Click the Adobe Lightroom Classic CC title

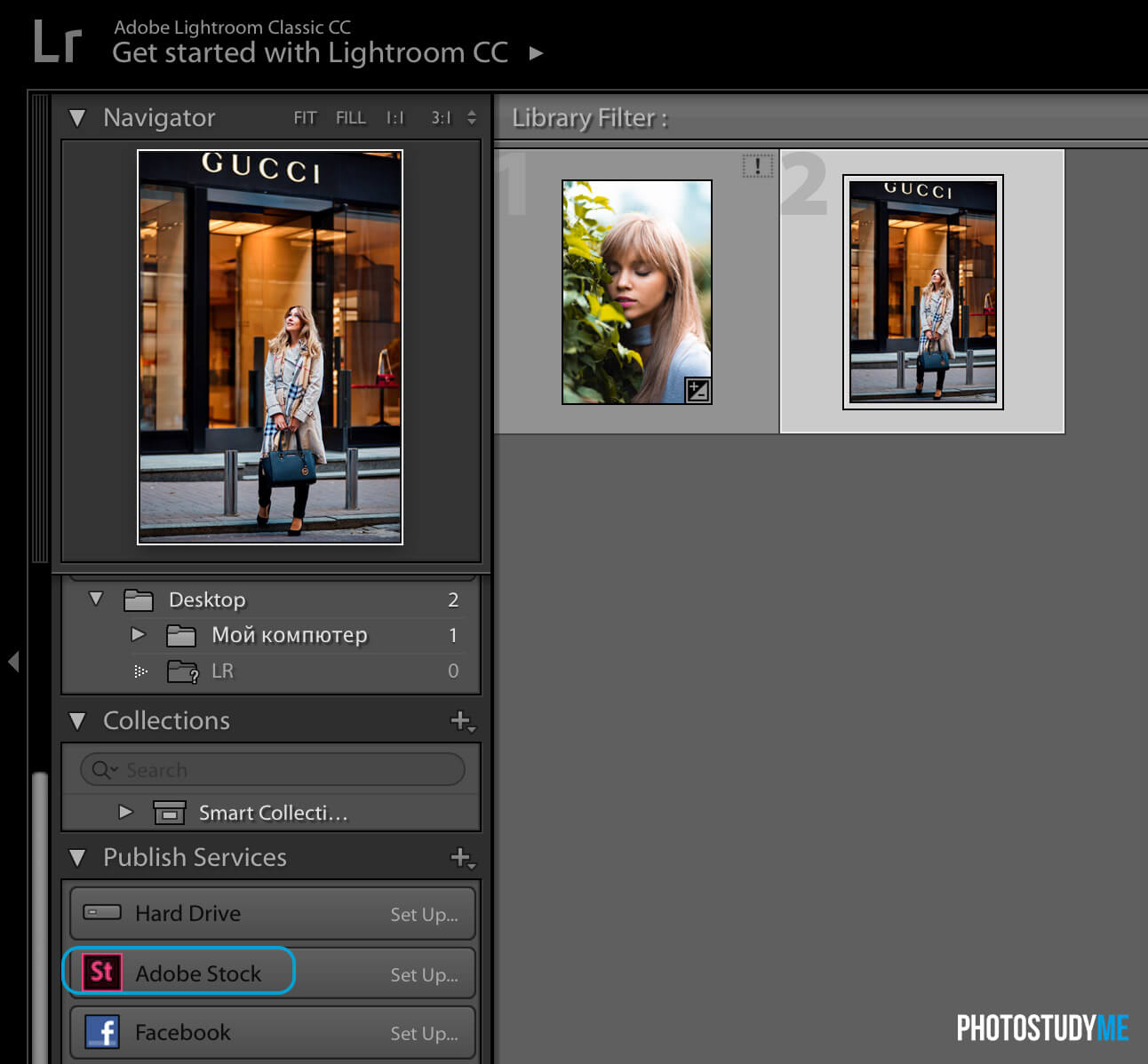(x=232, y=28)
